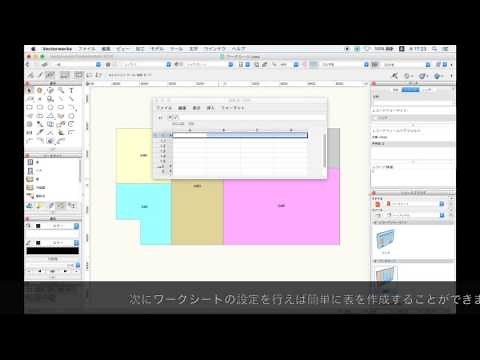Select the Rounded Rectangle tool
Viewport: 480px width, 360px height.
click(x=40, y=107)
